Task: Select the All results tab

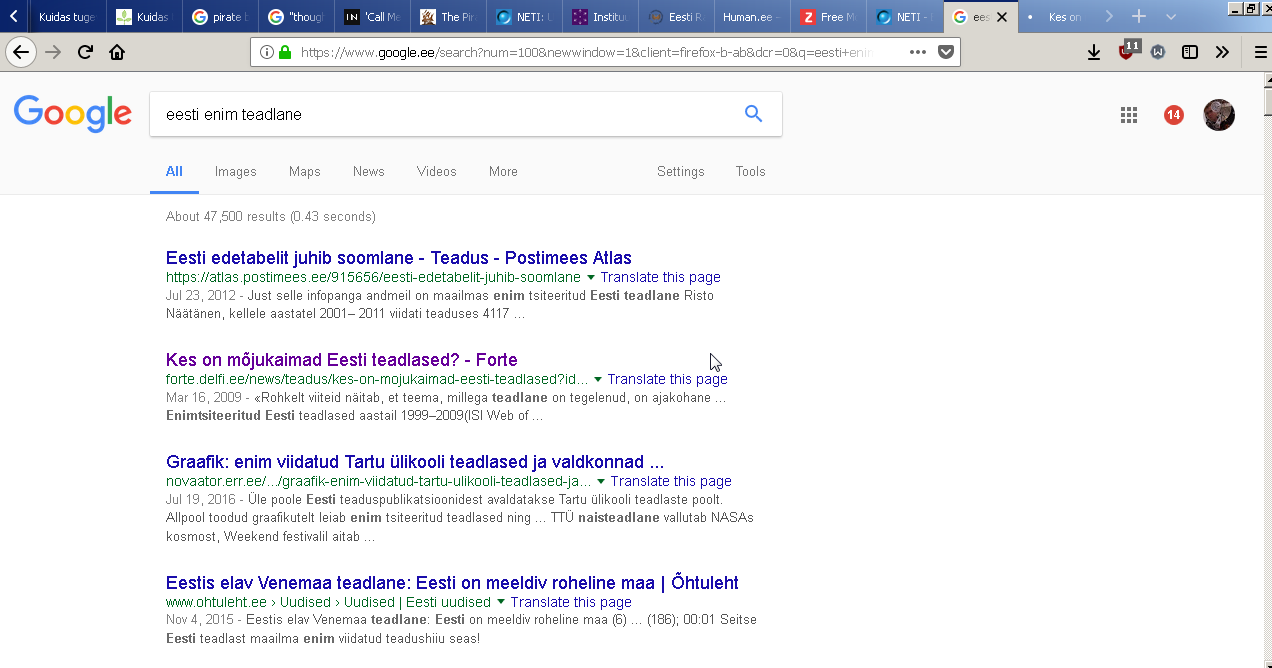Action: pyautogui.click(x=174, y=171)
